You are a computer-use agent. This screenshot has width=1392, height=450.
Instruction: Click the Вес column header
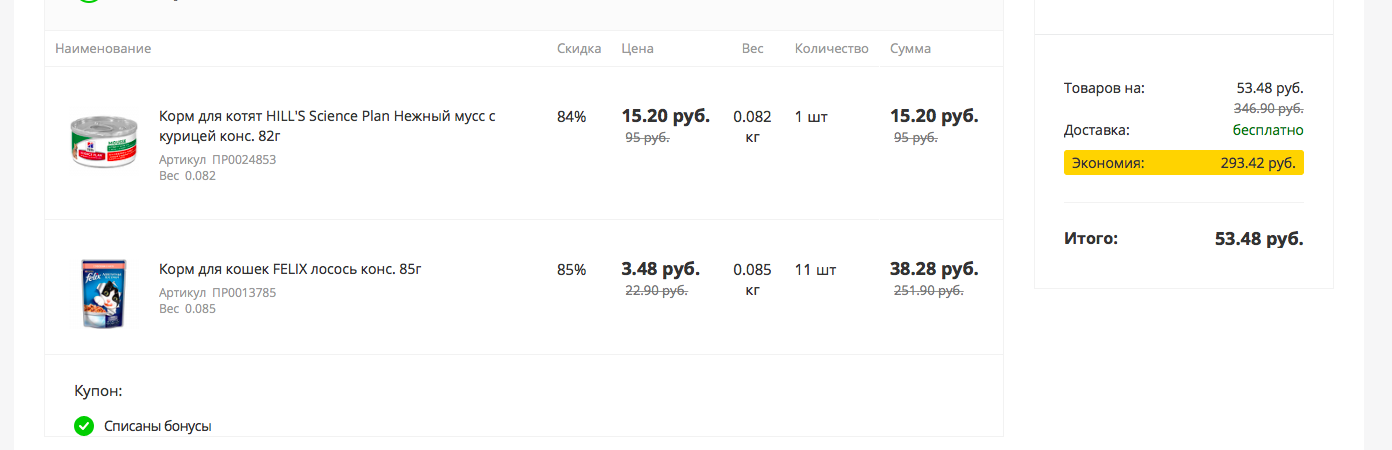[752, 48]
